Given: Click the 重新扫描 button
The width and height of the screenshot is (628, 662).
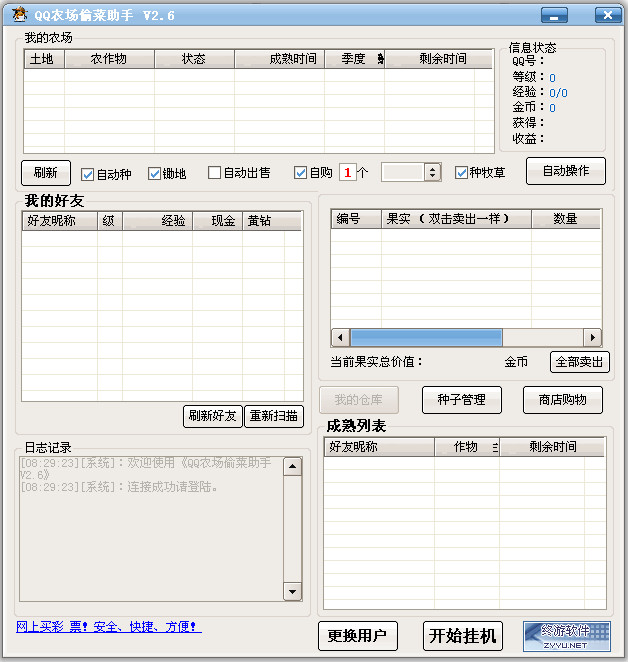Looking at the screenshot, I should (274, 416).
